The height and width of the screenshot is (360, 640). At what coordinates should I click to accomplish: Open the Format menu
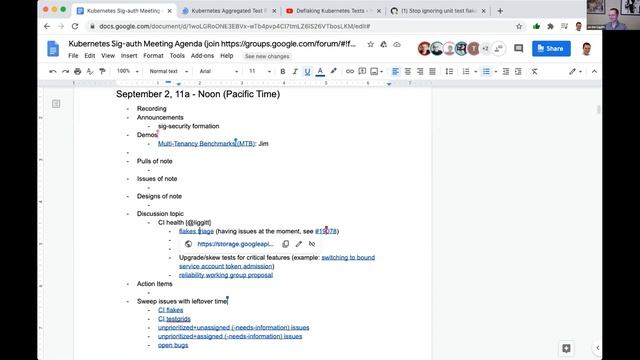pos(153,56)
